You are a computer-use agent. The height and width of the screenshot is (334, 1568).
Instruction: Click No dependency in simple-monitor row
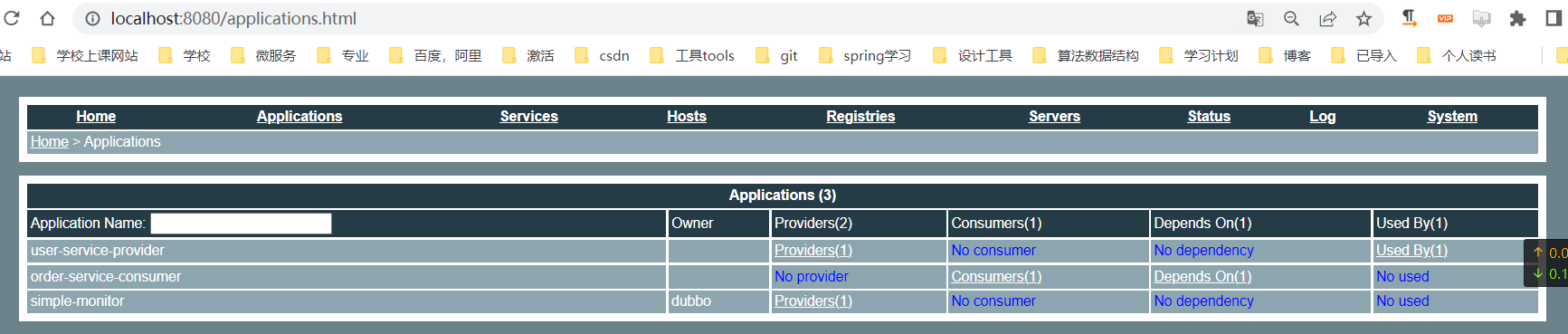(x=1203, y=301)
